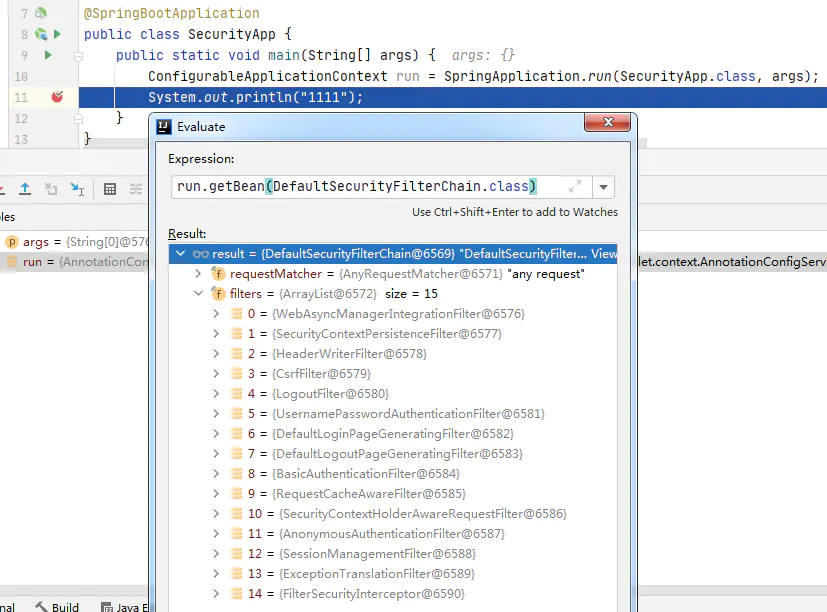This screenshot has width=827, height=612.
Task: Click the run to cursor debugger icon
Action: [78, 189]
